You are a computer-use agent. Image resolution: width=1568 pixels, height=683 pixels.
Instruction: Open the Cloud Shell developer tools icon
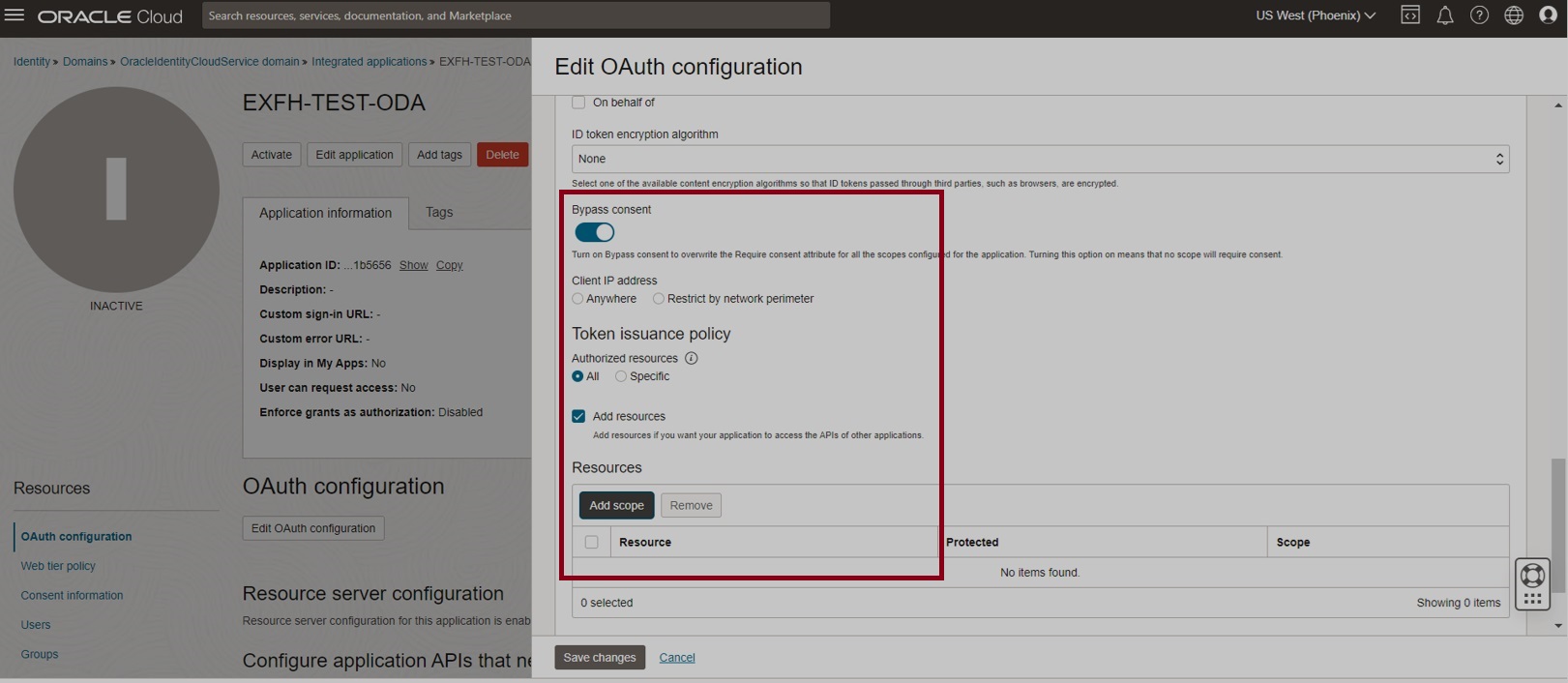pyautogui.click(x=1410, y=15)
